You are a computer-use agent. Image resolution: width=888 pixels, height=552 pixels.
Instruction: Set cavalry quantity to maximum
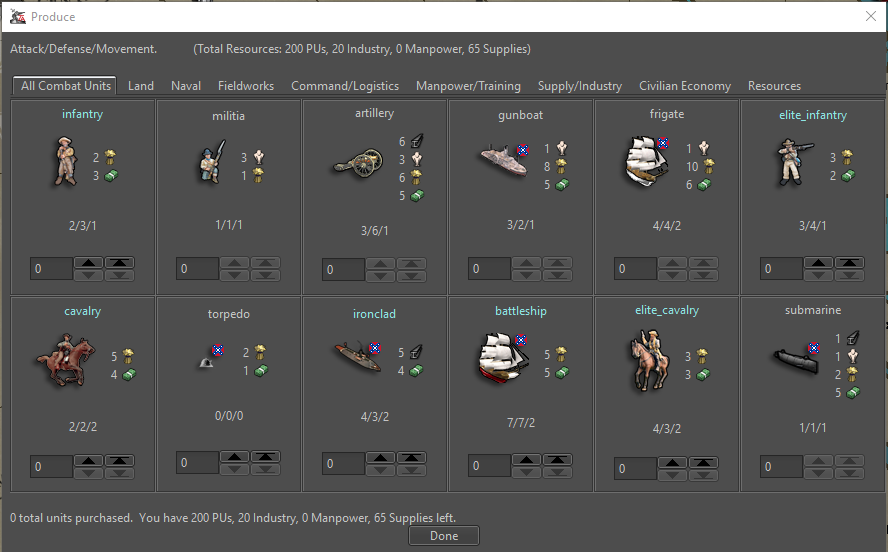[x=120, y=461]
